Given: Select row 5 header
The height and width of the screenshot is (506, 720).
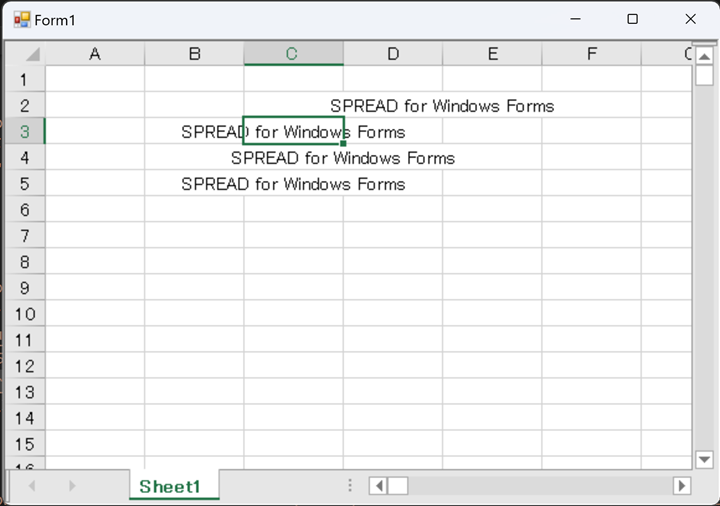Looking at the screenshot, I should [x=25, y=184].
